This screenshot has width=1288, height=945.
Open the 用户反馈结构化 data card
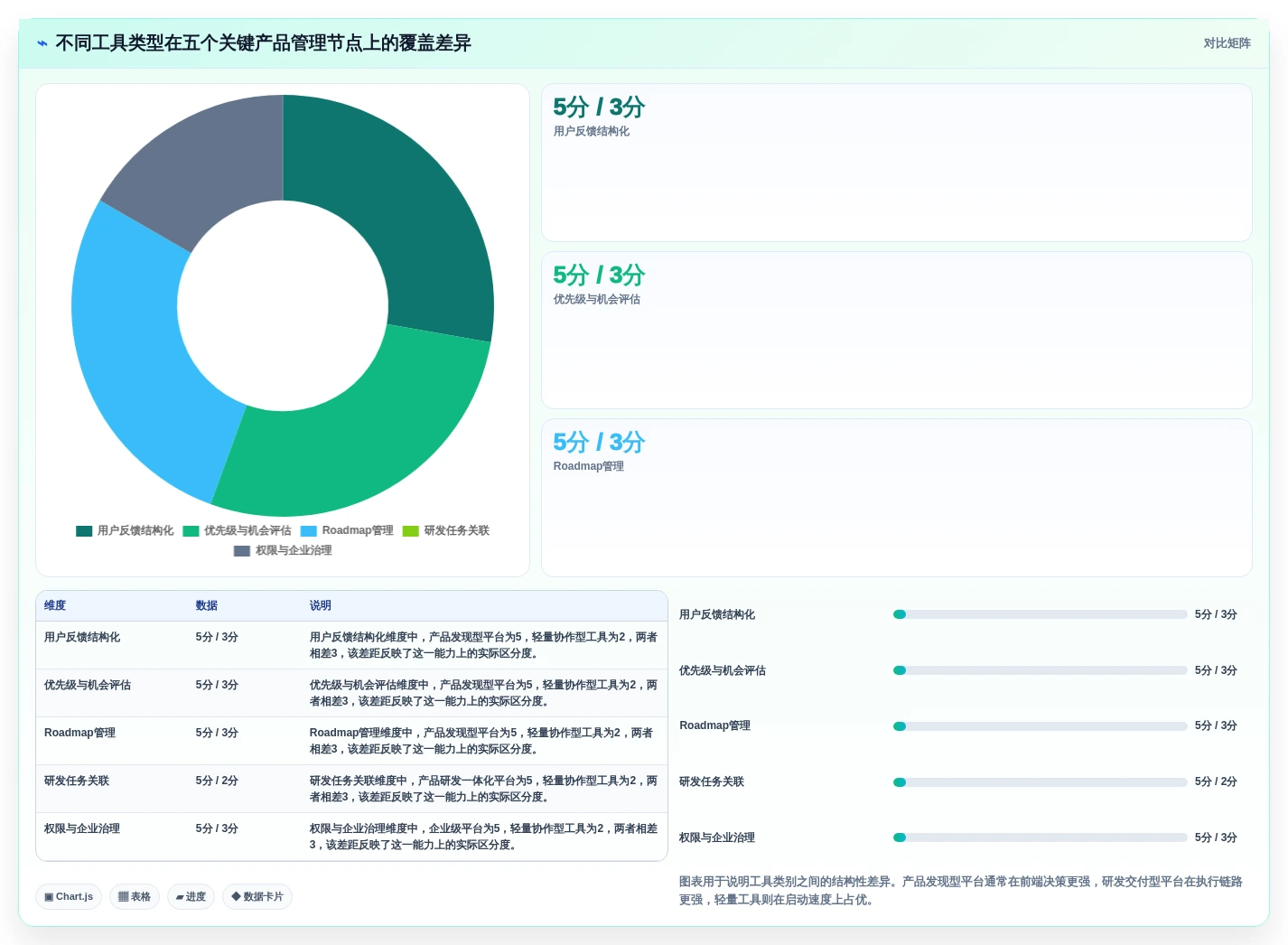(897, 163)
